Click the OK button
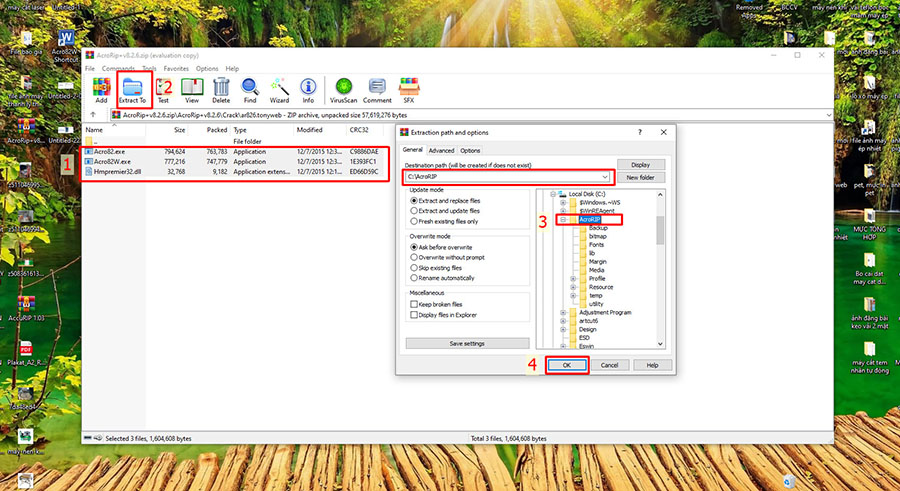 coord(567,365)
